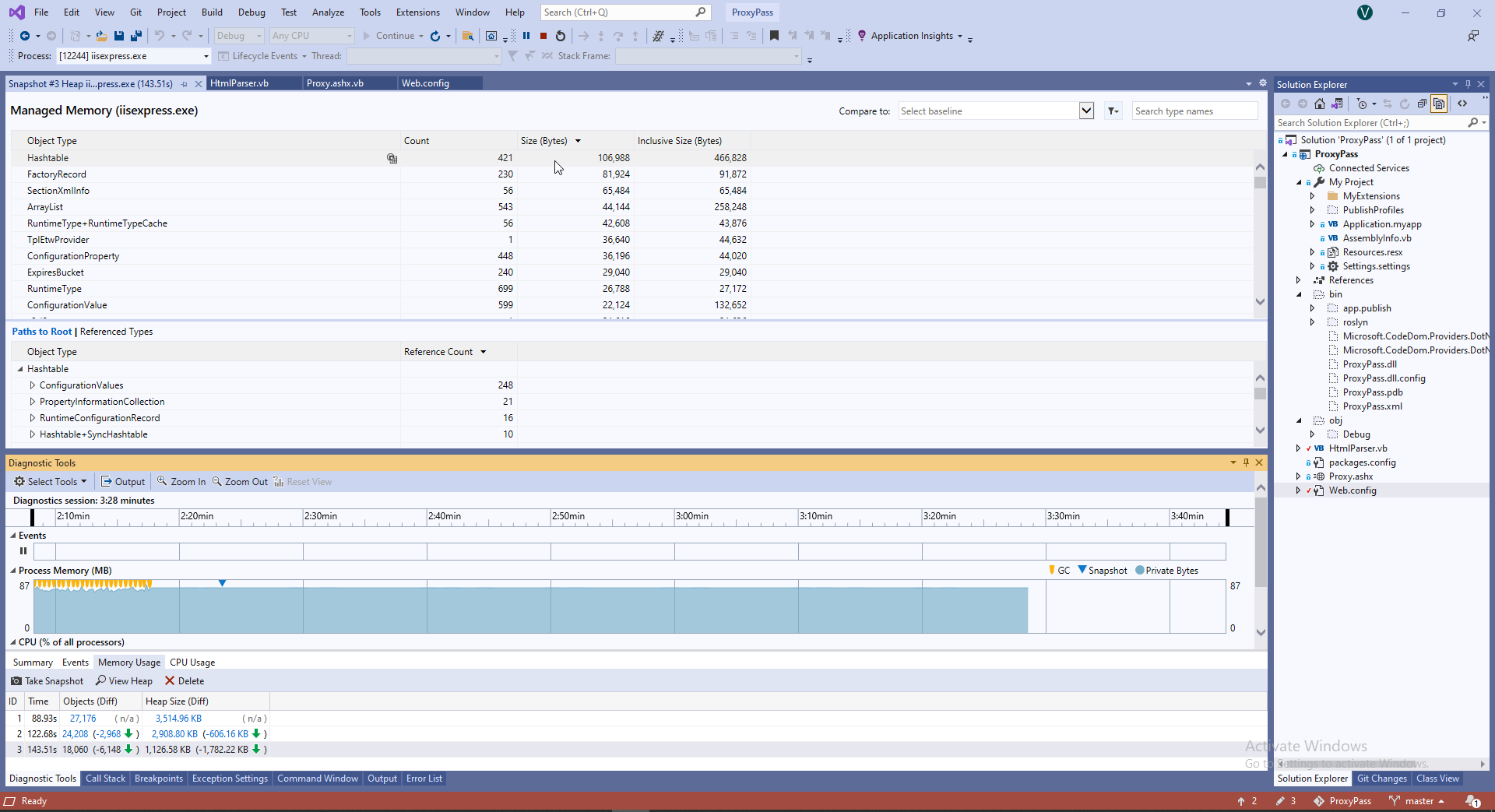Click the Search type names input field
Image resolution: width=1495 pixels, height=812 pixels.
(1194, 111)
